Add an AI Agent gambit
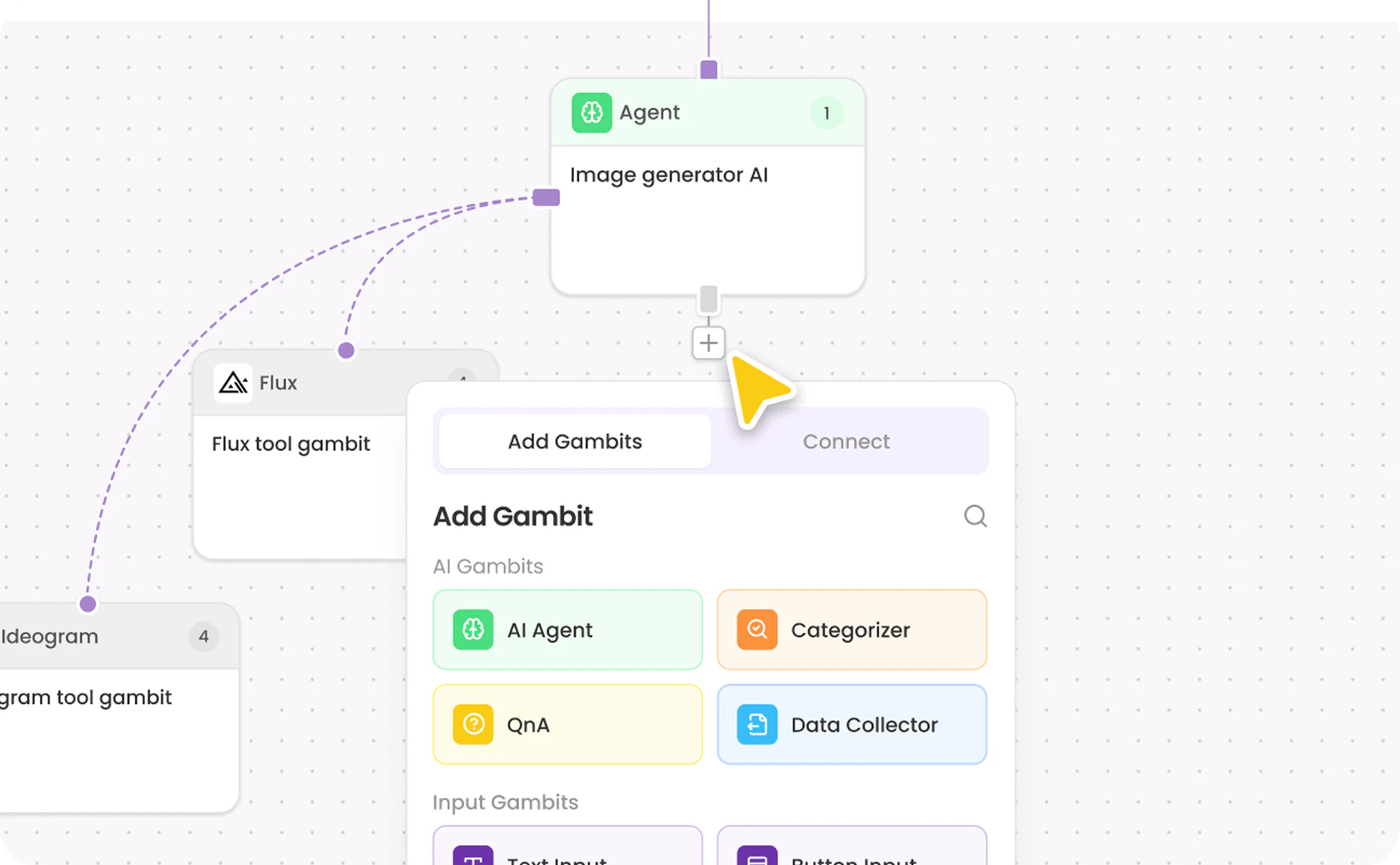The width and height of the screenshot is (1400, 865). [x=567, y=630]
